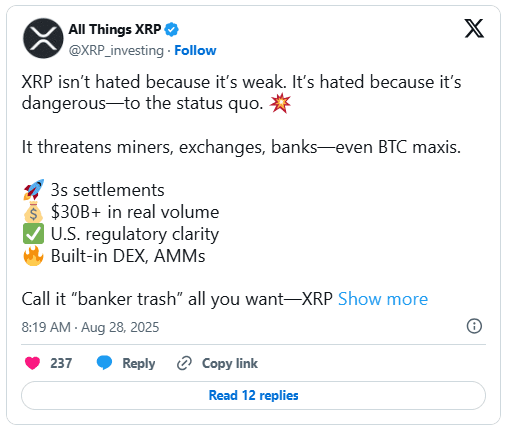The height and width of the screenshot is (431, 506).
Task: Open the @XRP_investing handle
Action: 116,51
